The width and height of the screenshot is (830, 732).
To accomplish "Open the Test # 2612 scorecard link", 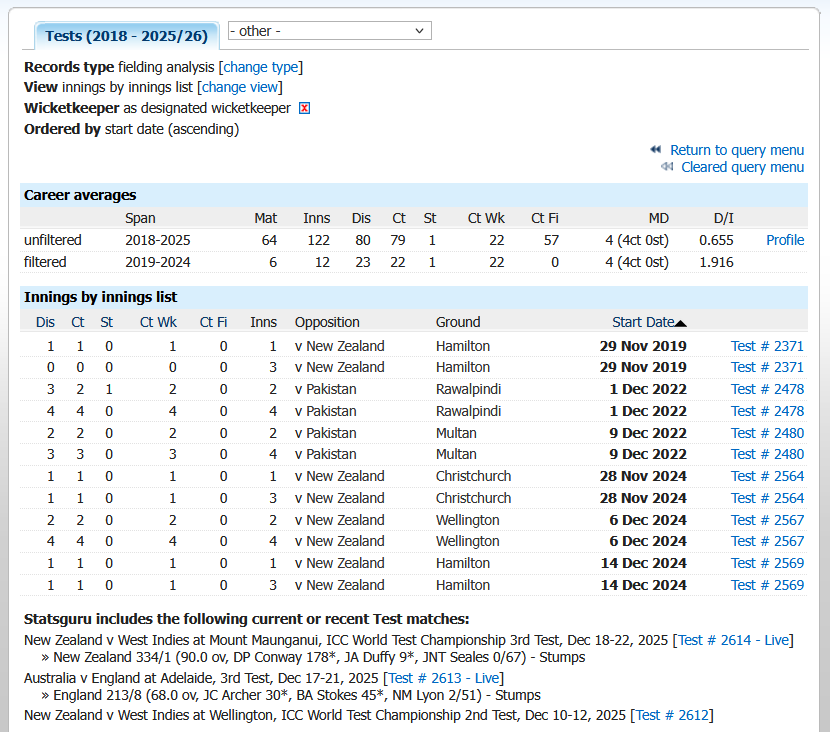I will tap(672, 715).
